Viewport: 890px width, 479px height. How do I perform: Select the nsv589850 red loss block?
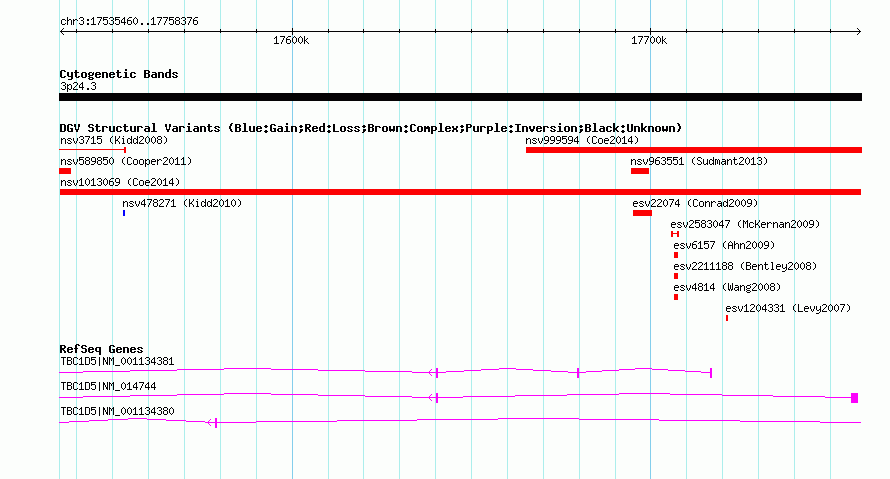point(65,171)
